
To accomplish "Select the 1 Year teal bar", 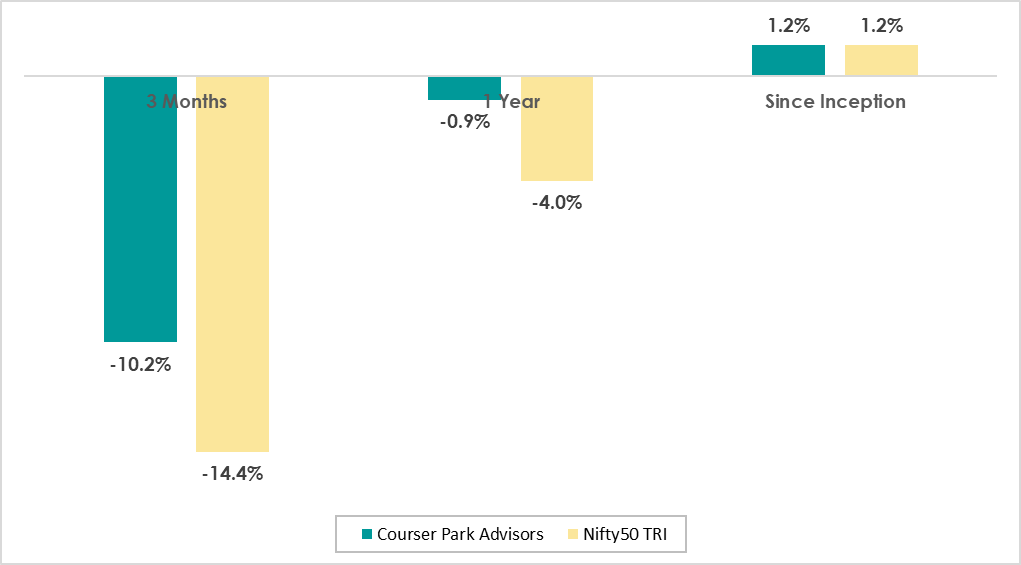I will (x=464, y=89).
